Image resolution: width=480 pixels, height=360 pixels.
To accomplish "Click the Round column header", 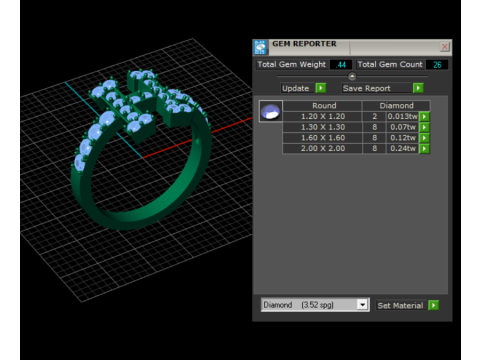I will coord(323,106).
